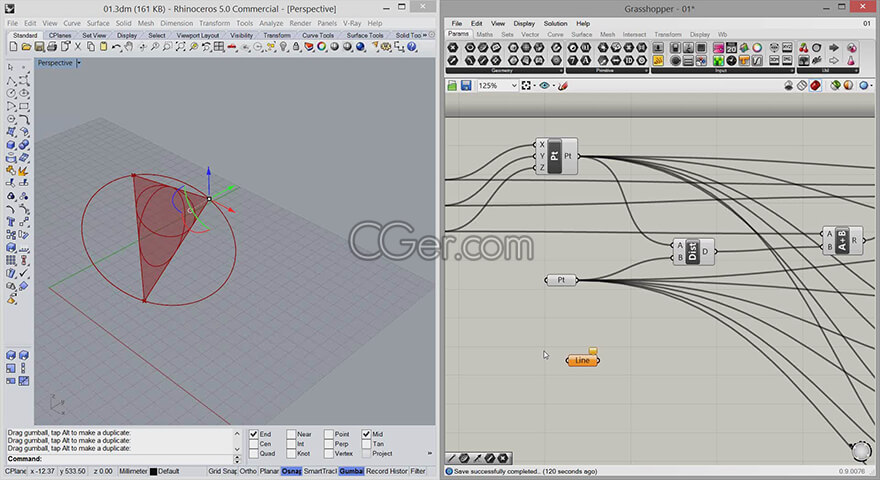Image resolution: width=880 pixels, height=480 pixels.
Task: Switch to the Curve Tools toolbar tab
Action: point(318,35)
